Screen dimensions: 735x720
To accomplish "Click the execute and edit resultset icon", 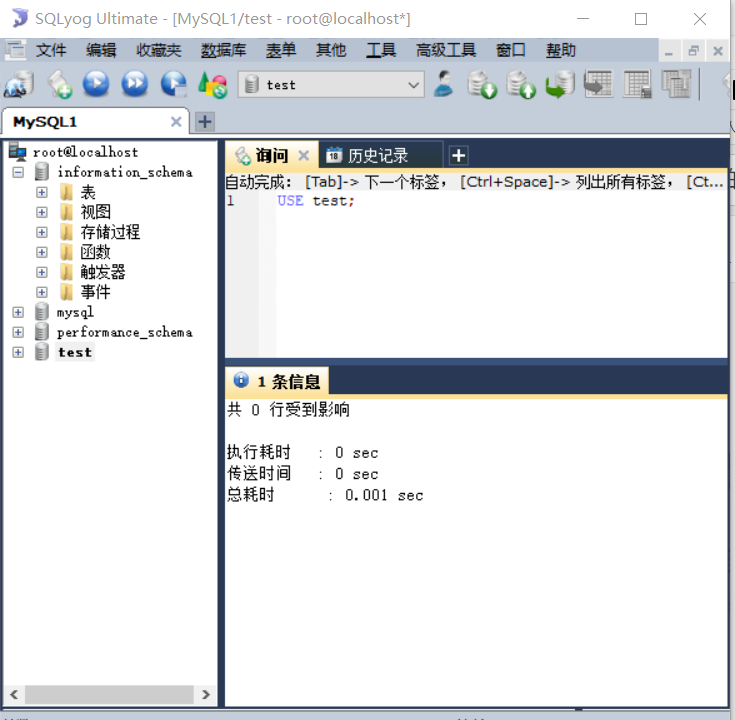I will [173, 84].
